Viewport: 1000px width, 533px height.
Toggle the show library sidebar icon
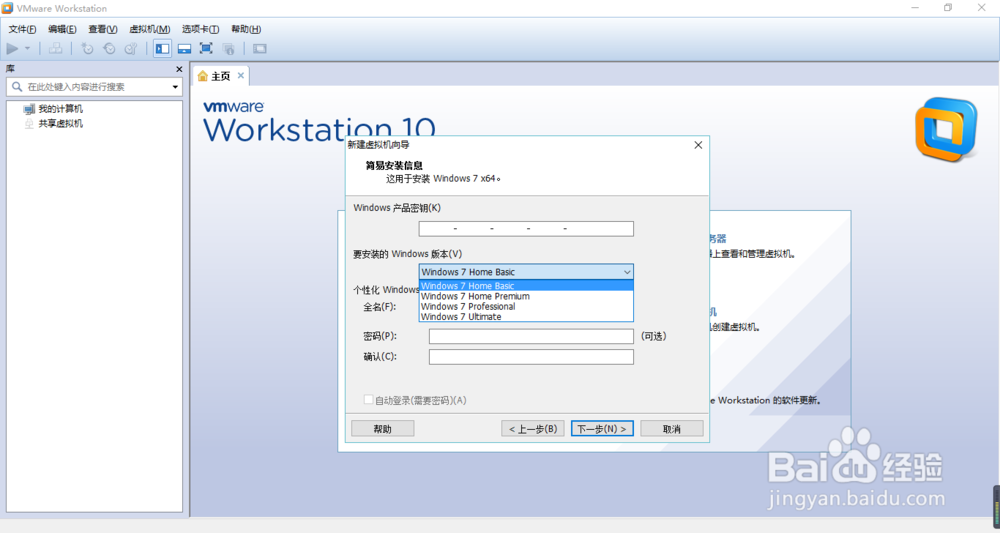[x=163, y=48]
